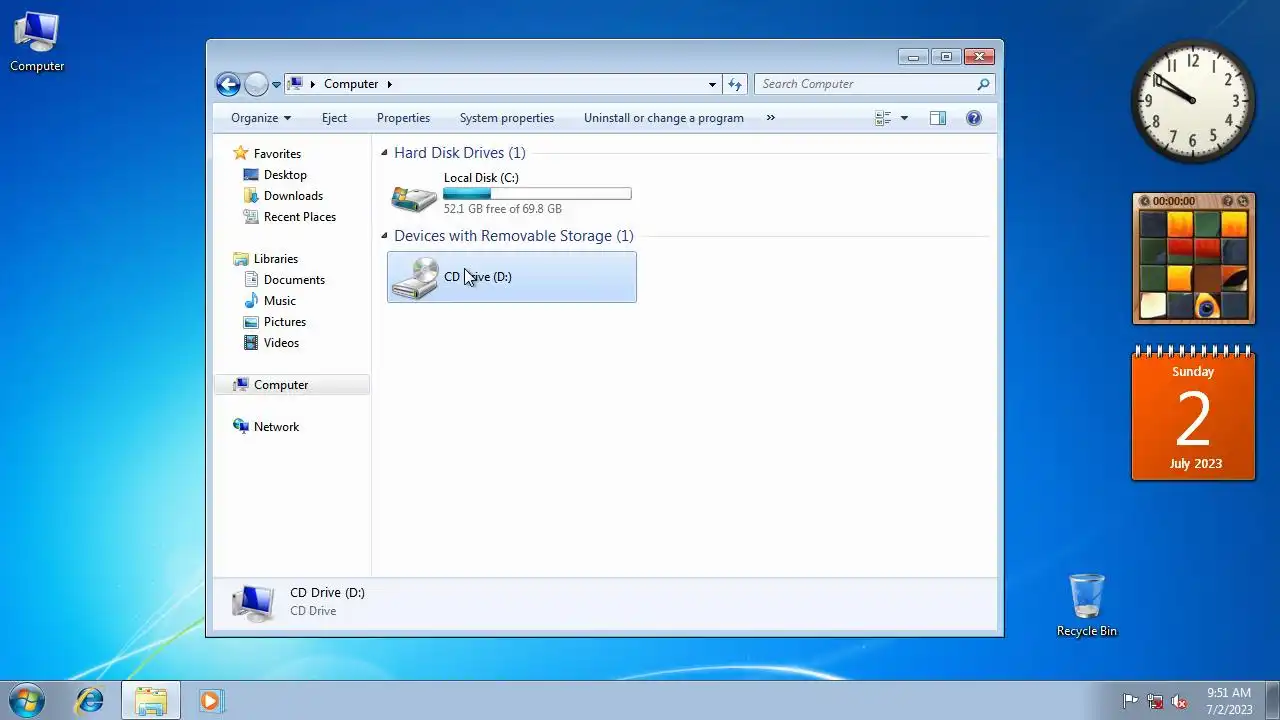The width and height of the screenshot is (1280, 720).
Task: Open the Organize menu
Action: click(x=260, y=118)
